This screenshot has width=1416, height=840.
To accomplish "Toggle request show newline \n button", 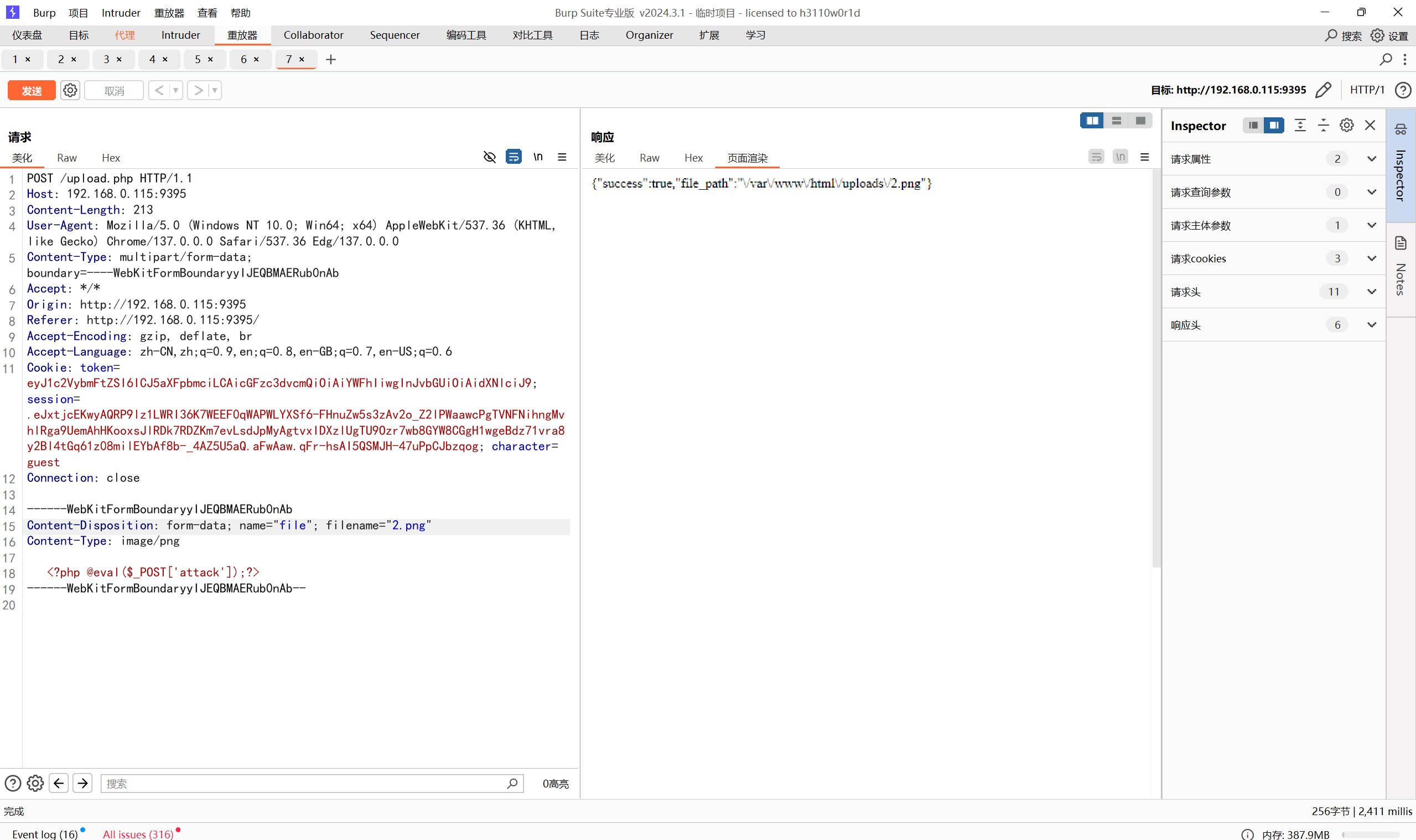I will pos(538,157).
